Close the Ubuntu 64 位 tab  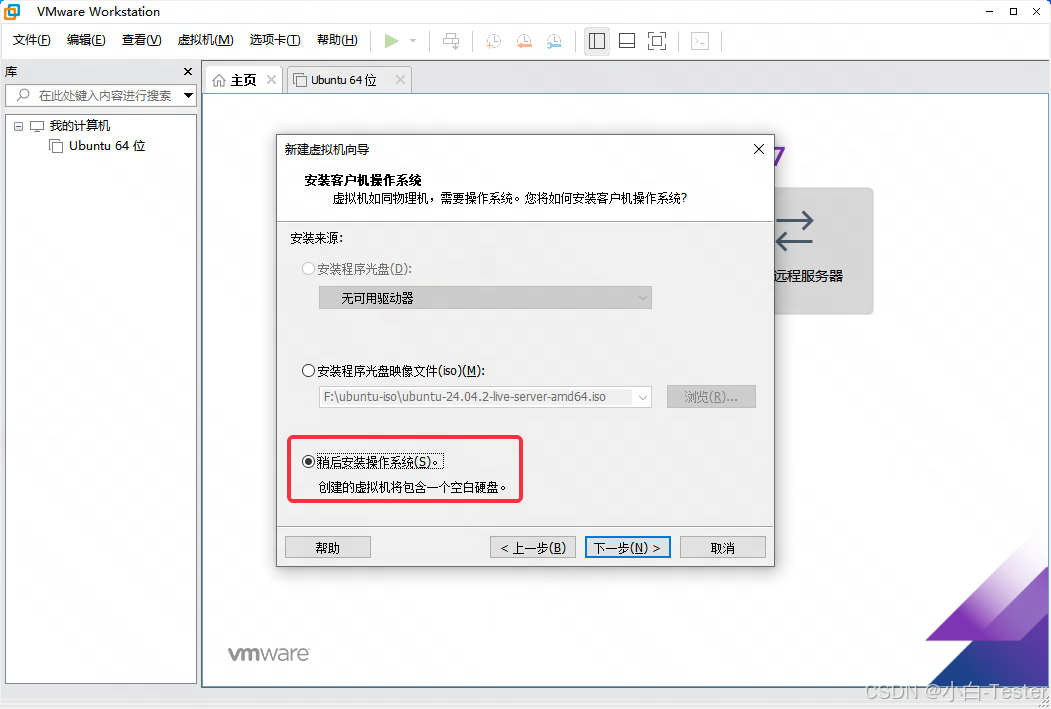pos(400,80)
